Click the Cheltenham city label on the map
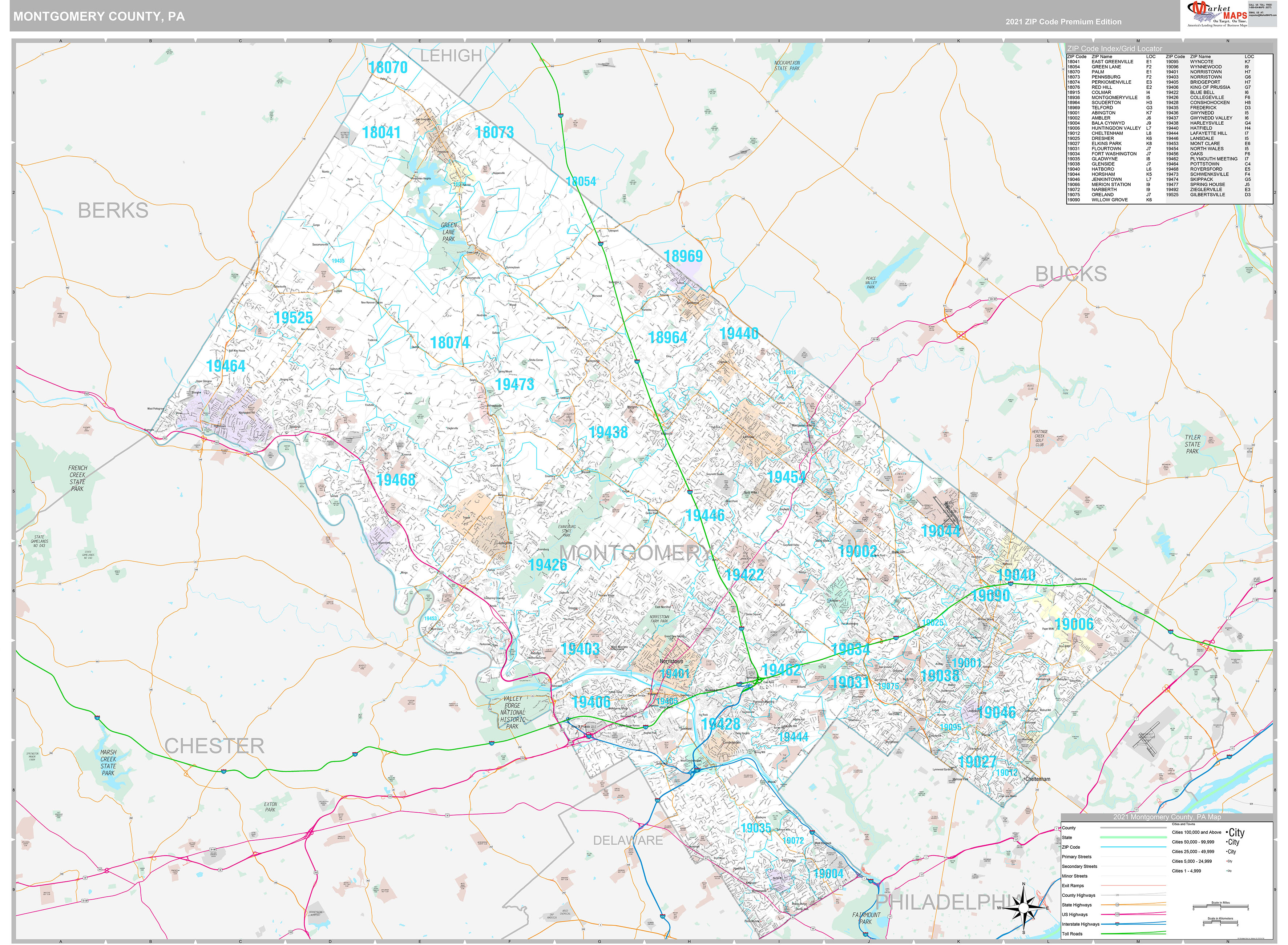The width and height of the screenshot is (1288, 945). point(1038,780)
